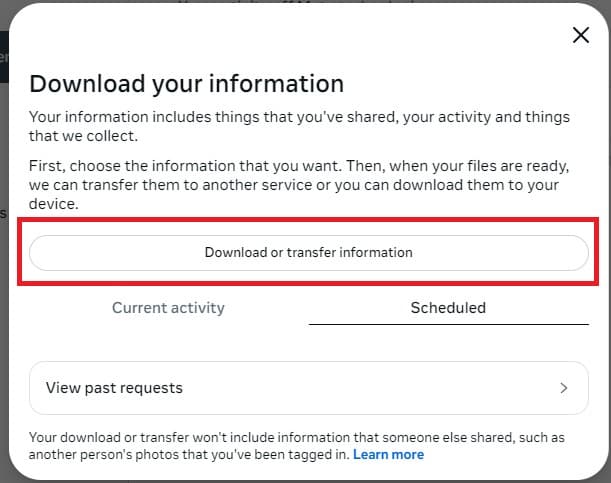The image size is (611, 483).
Task: Click the red highlight border around the button
Action: (x=308, y=220)
